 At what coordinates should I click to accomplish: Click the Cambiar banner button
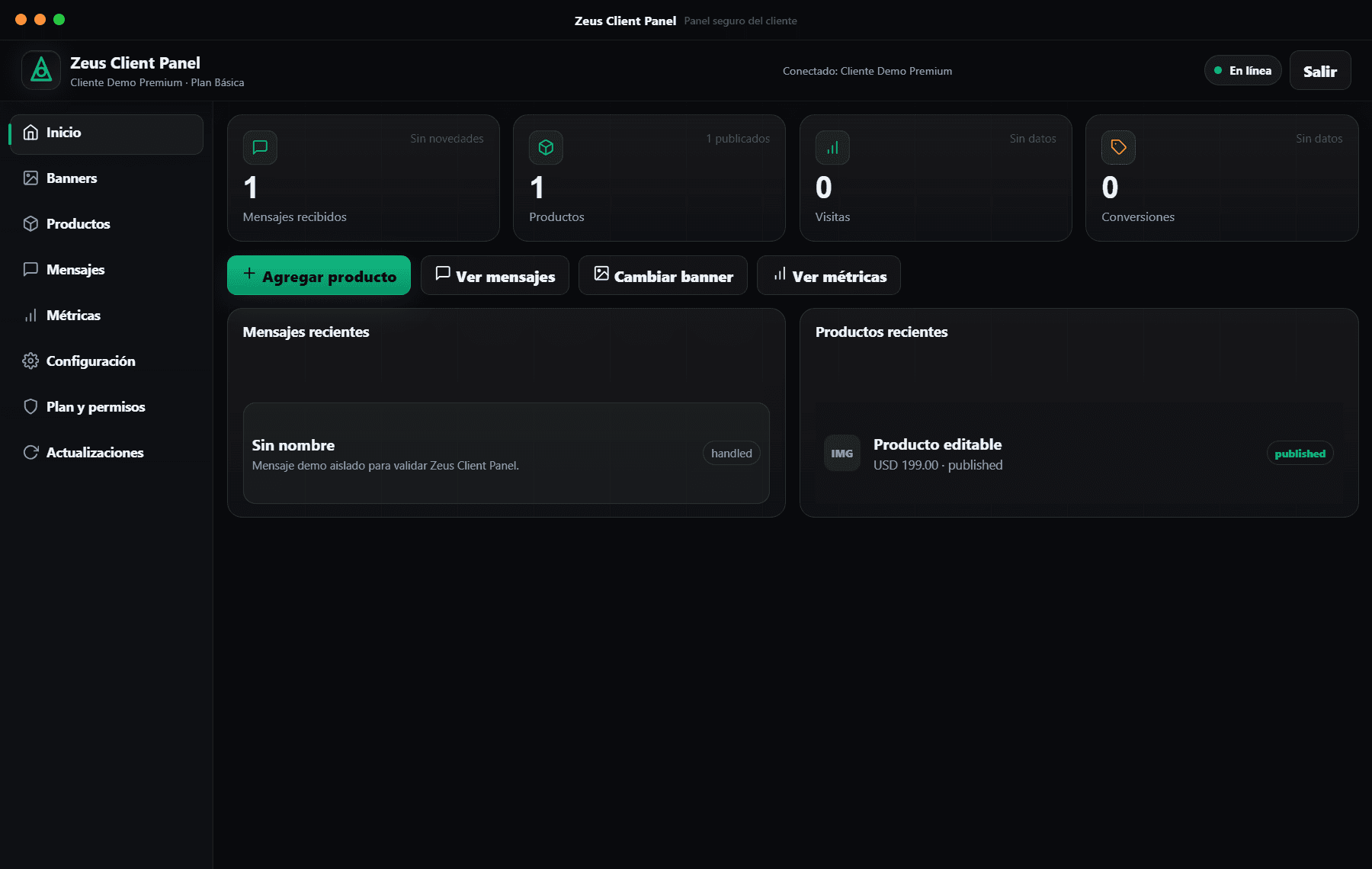[x=663, y=275]
